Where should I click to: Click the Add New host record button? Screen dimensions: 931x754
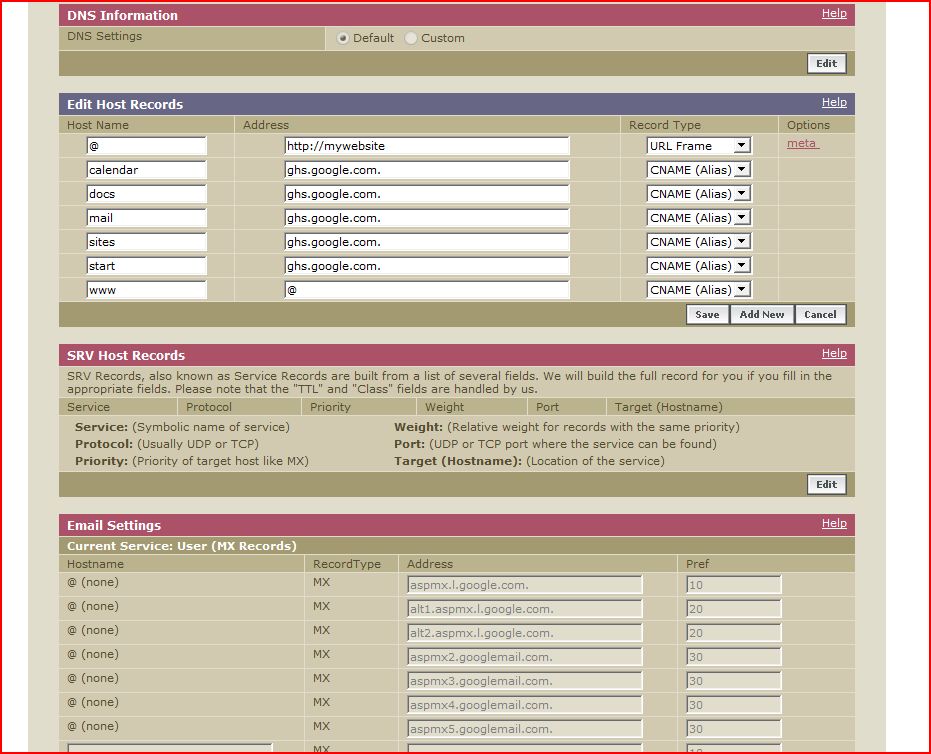[762, 315]
